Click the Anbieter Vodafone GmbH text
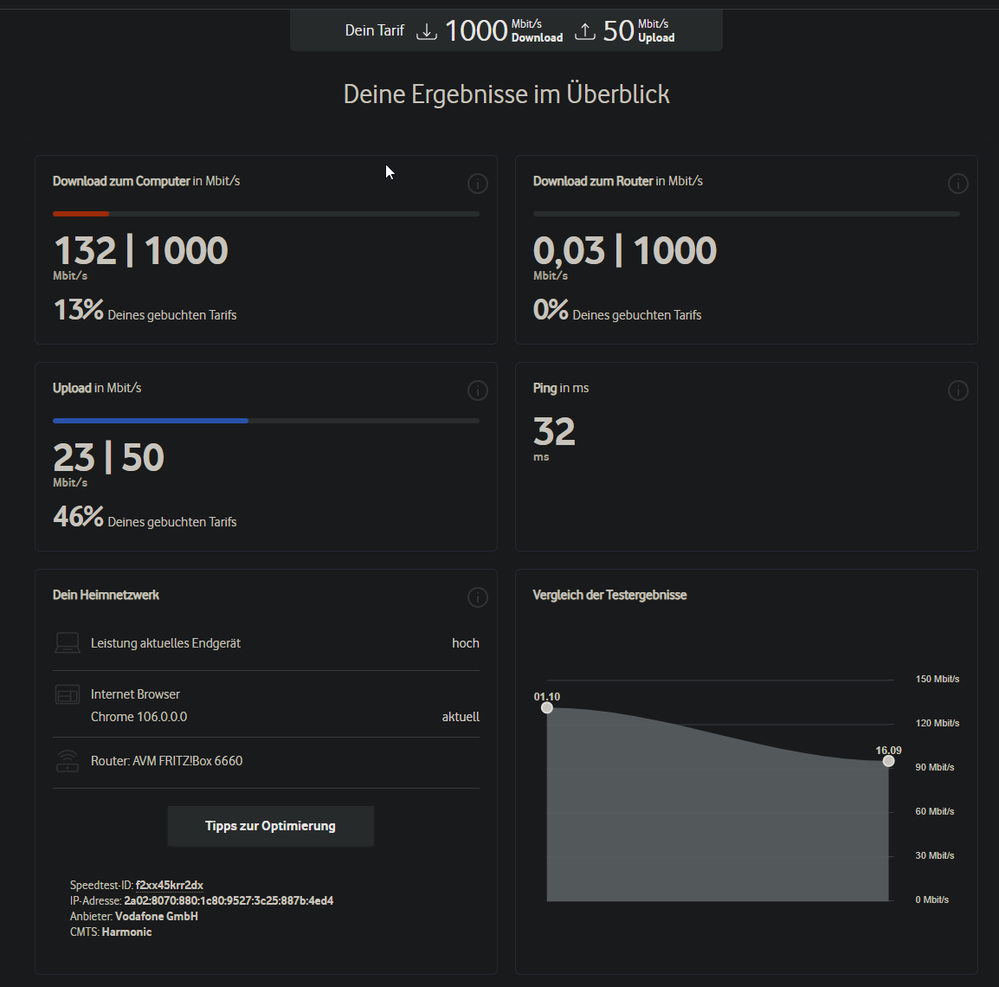The width and height of the screenshot is (999, 987). pyautogui.click(x=134, y=916)
